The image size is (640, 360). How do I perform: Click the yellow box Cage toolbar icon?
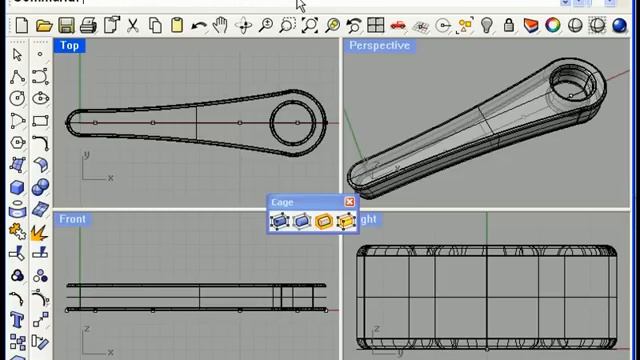coord(345,222)
